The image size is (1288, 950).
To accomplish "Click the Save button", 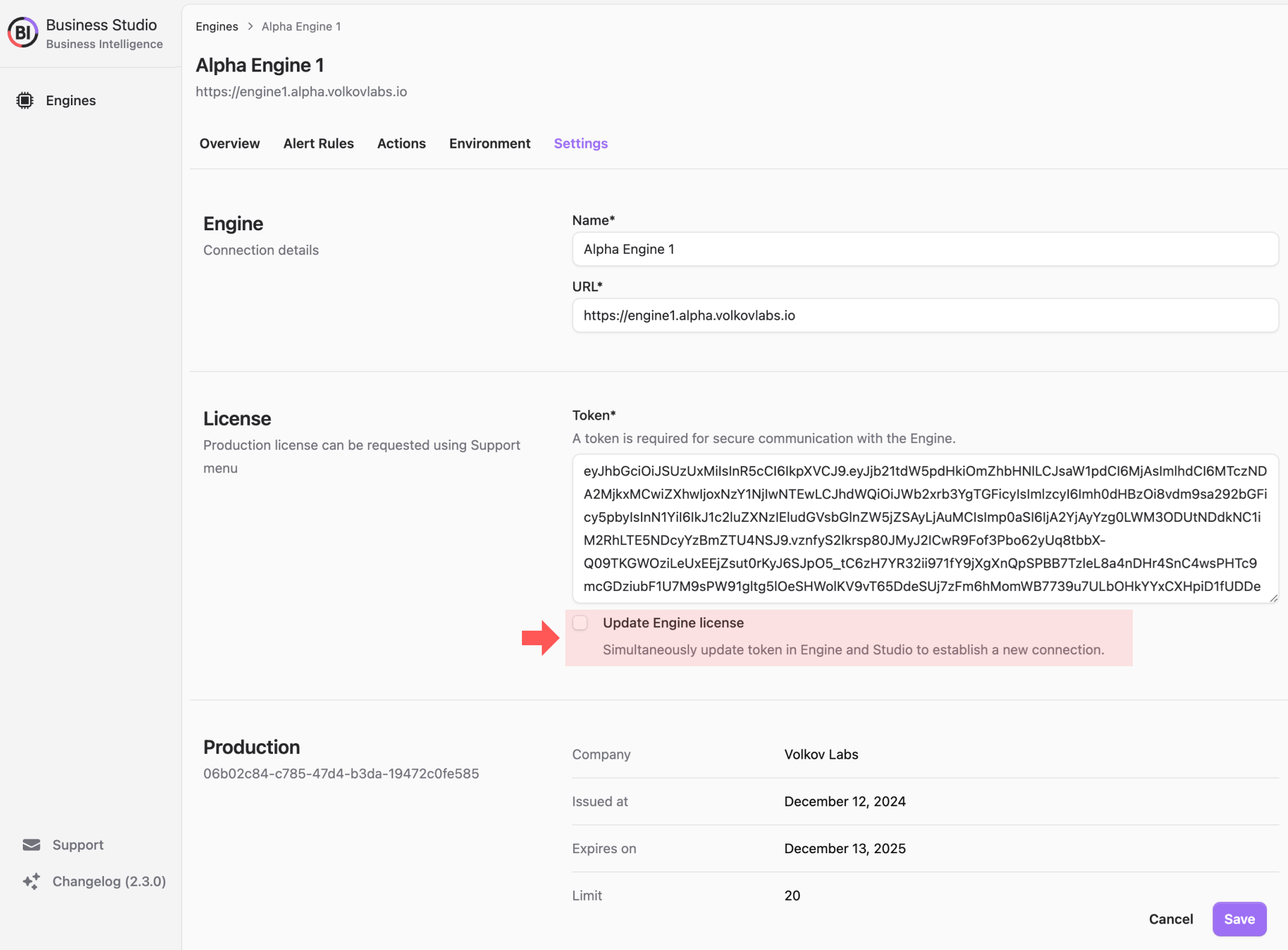I will tap(1239, 919).
